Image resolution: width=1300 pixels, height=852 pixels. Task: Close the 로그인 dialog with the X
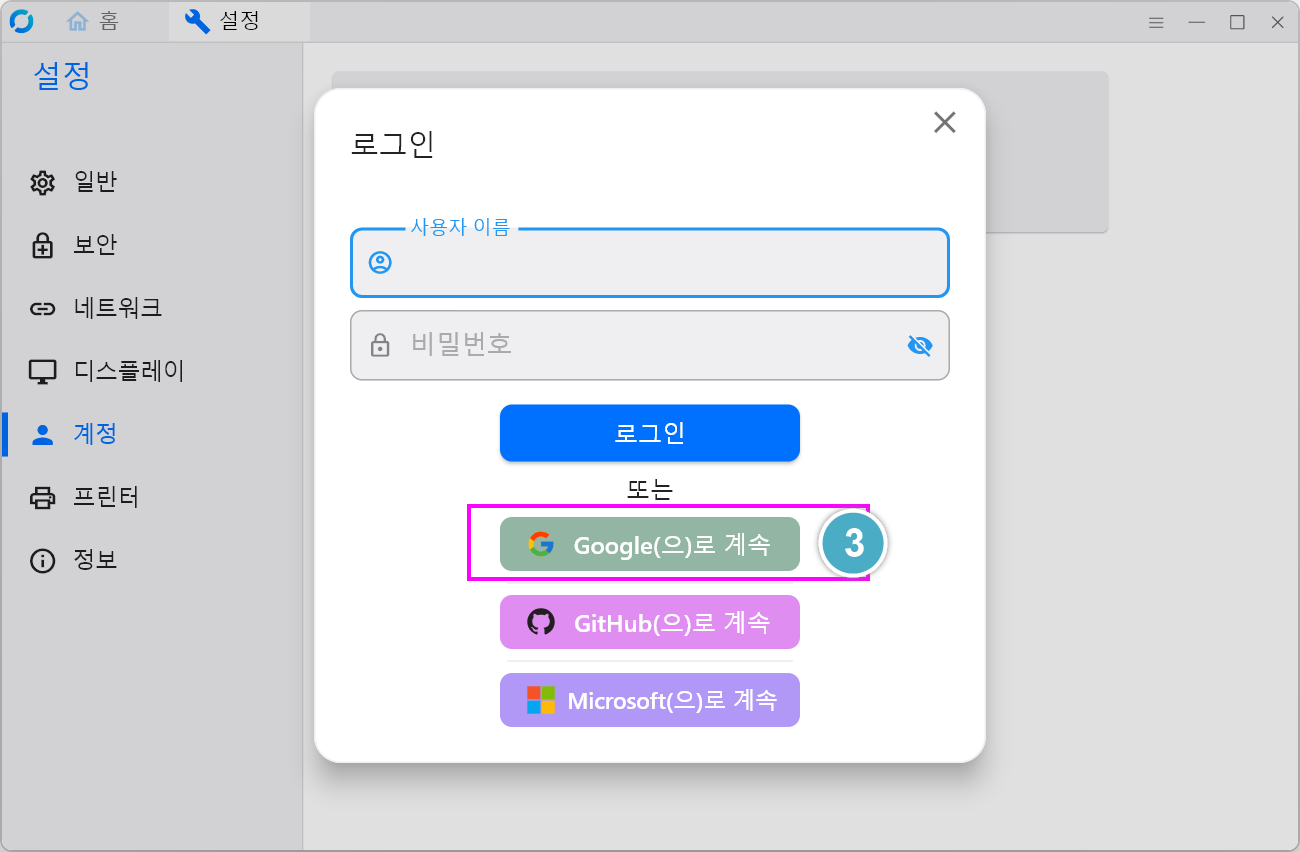point(945,122)
